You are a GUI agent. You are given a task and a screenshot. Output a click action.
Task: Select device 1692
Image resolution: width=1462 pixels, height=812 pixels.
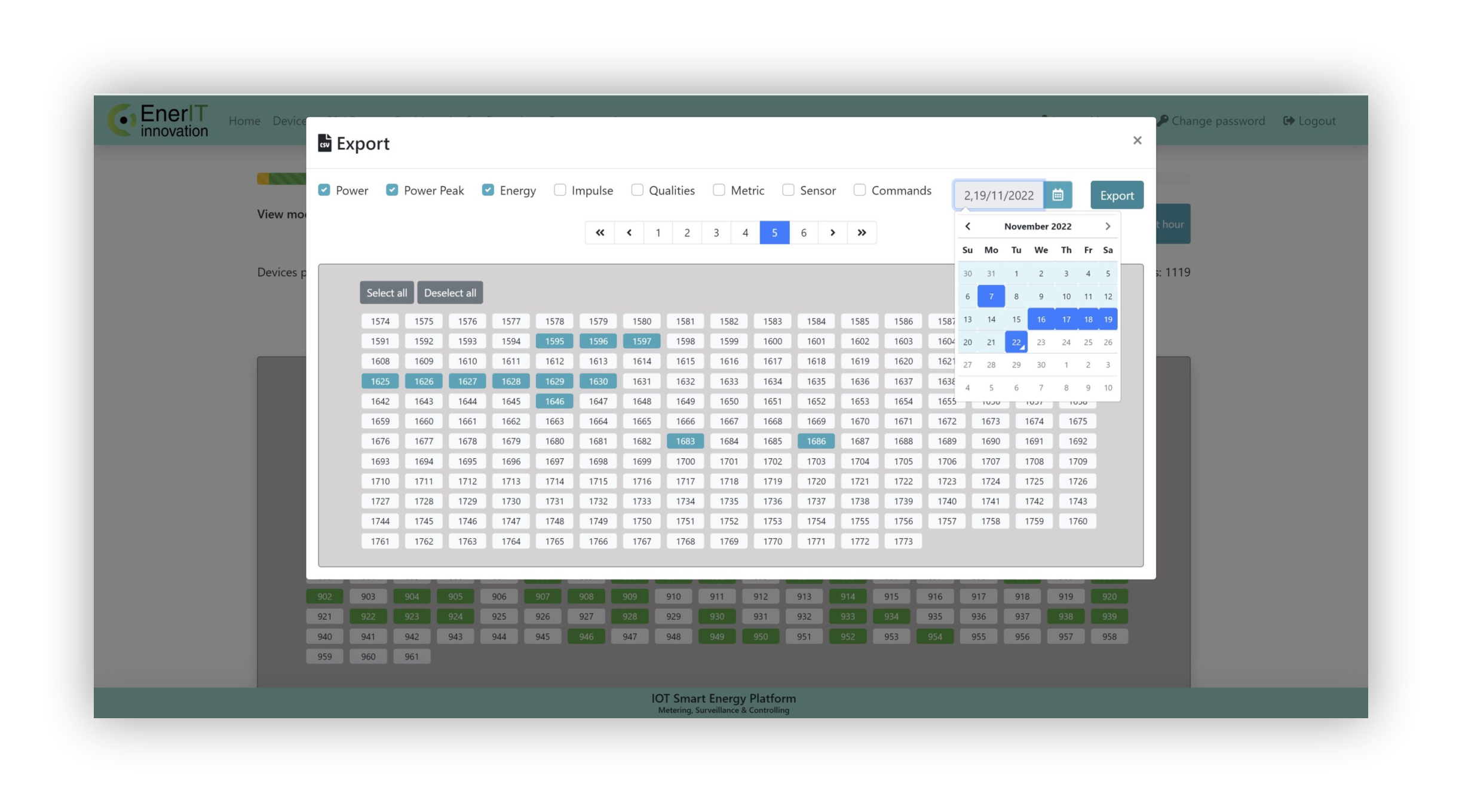pos(1078,441)
